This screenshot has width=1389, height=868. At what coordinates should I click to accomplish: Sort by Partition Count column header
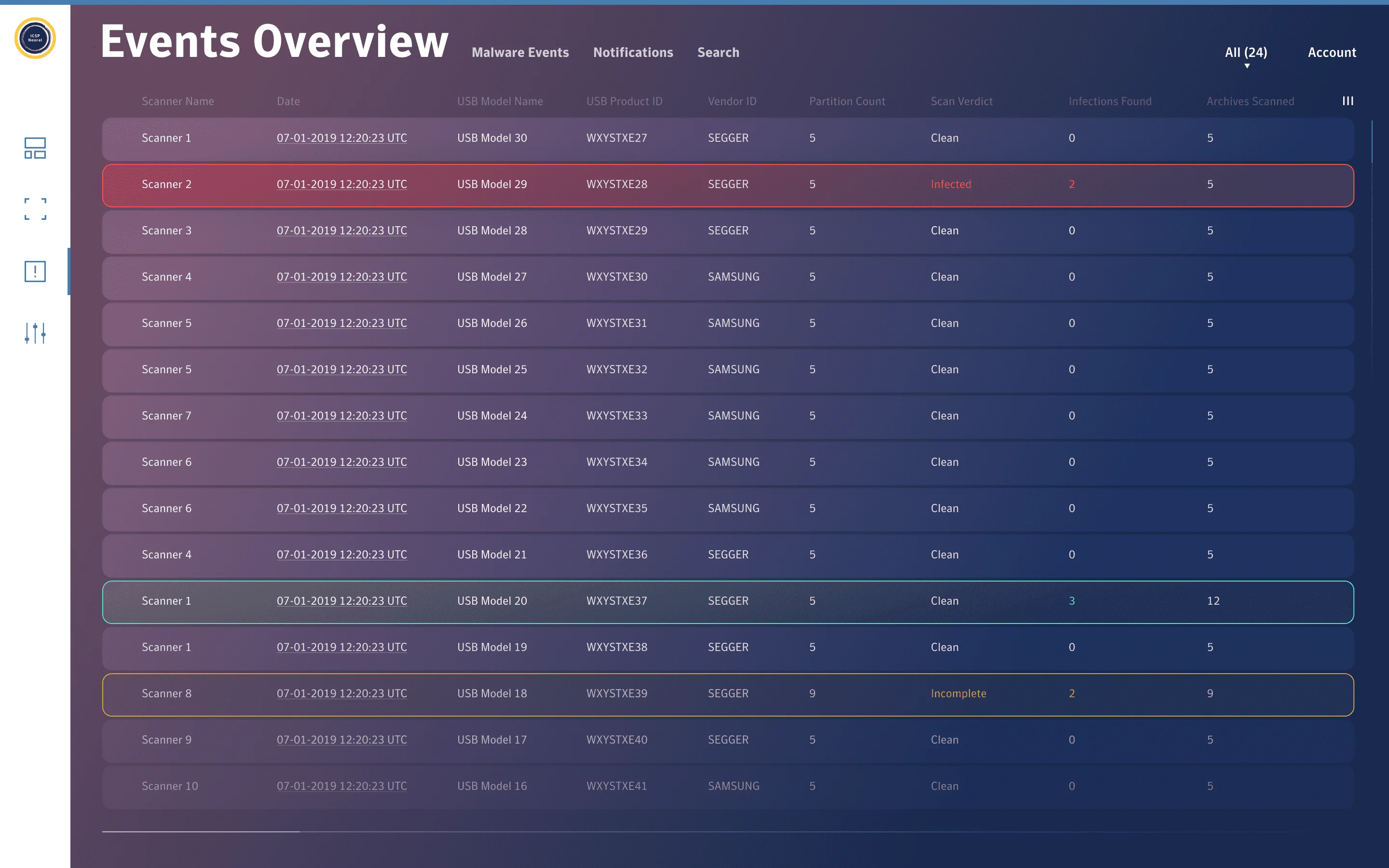tap(847, 101)
